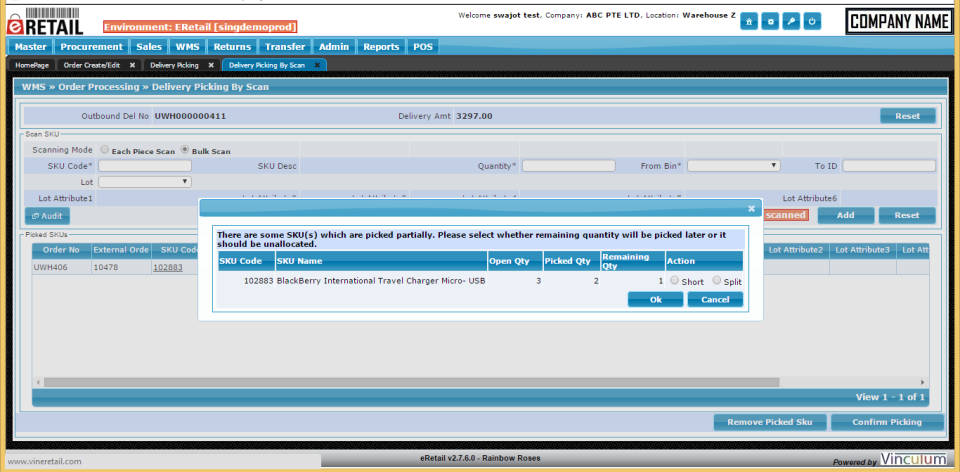Expand the Lot dropdown
This screenshot has width=960, height=472.
(145, 182)
